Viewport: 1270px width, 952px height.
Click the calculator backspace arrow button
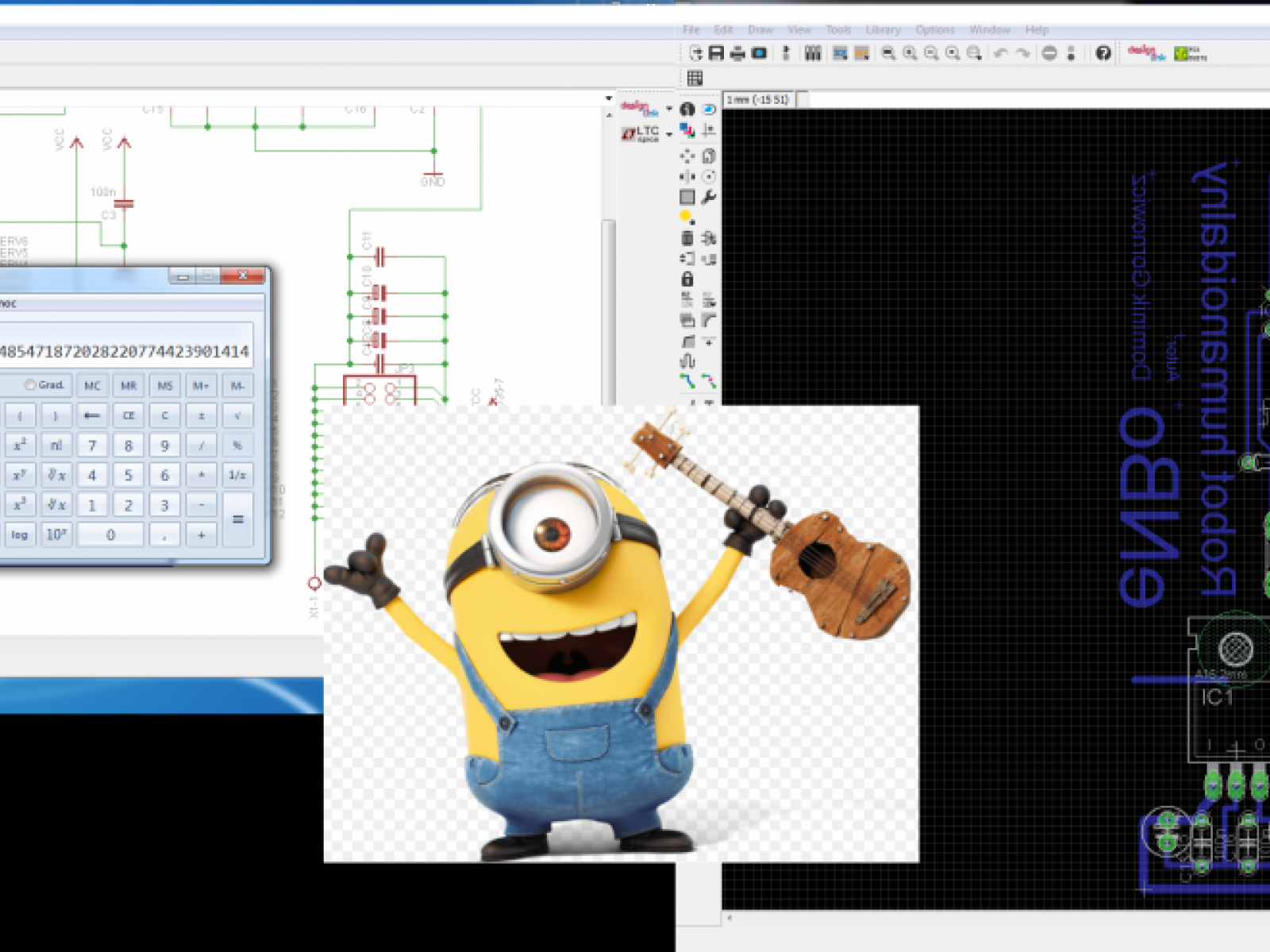[x=92, y=415]
